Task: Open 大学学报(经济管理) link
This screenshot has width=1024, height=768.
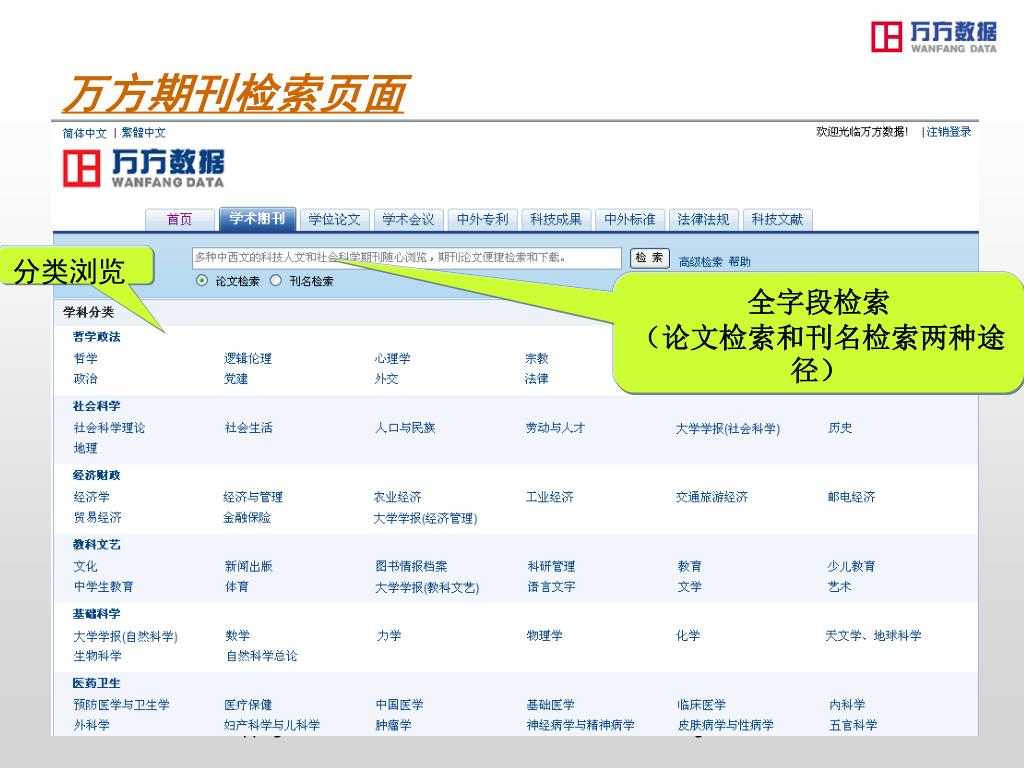Action: coord(426,519)
